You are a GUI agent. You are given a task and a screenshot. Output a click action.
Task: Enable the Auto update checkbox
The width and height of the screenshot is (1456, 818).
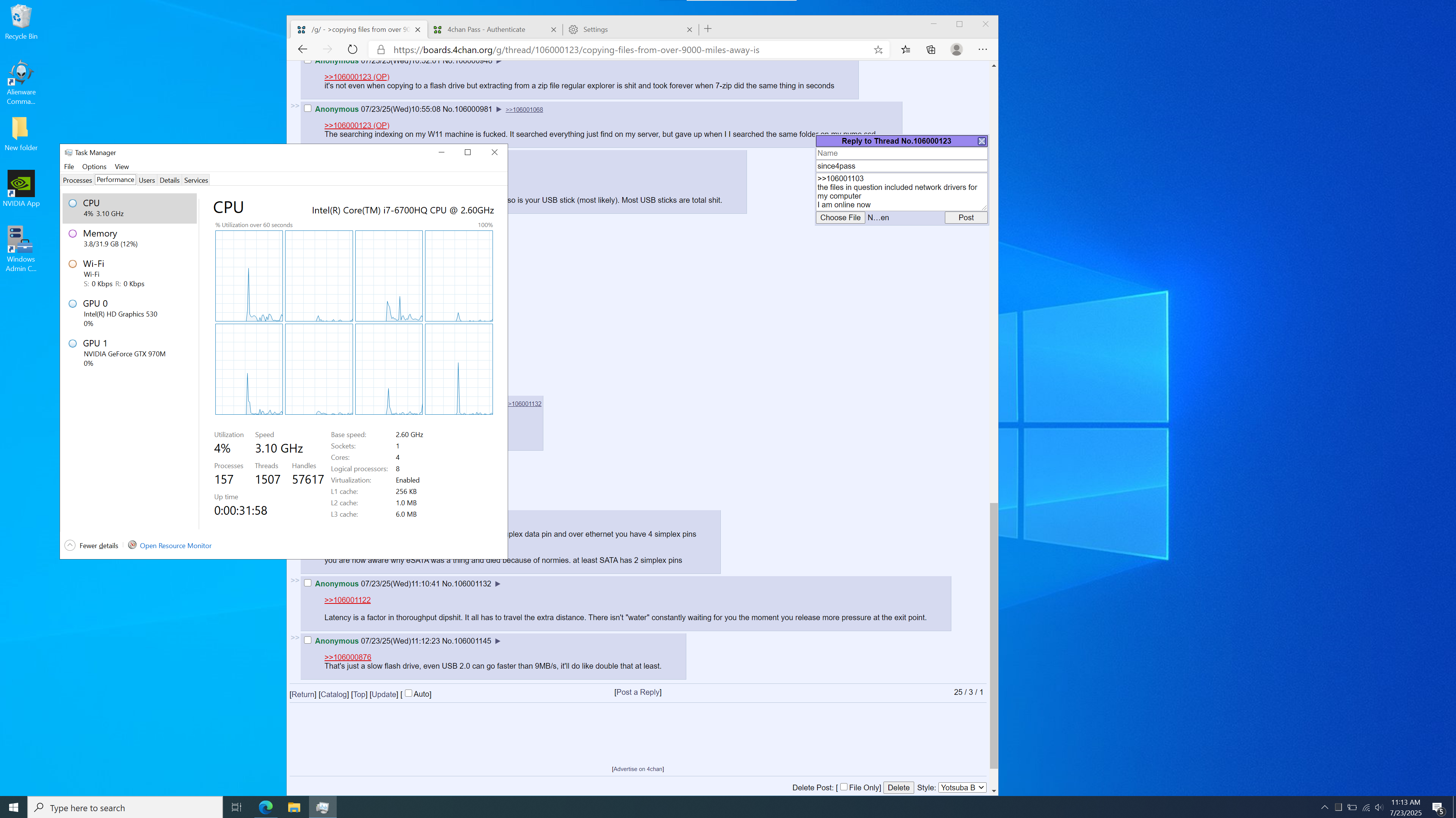tap(408, 693)
